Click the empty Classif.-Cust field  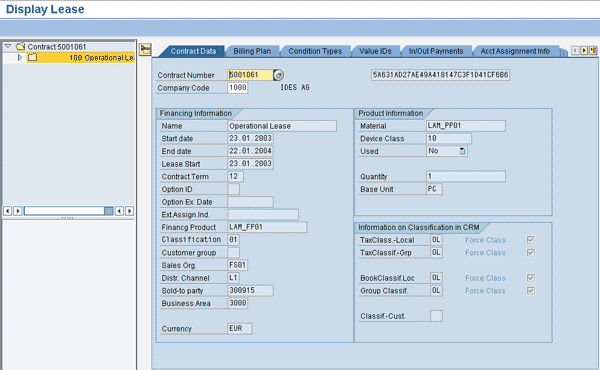point(436,316)
